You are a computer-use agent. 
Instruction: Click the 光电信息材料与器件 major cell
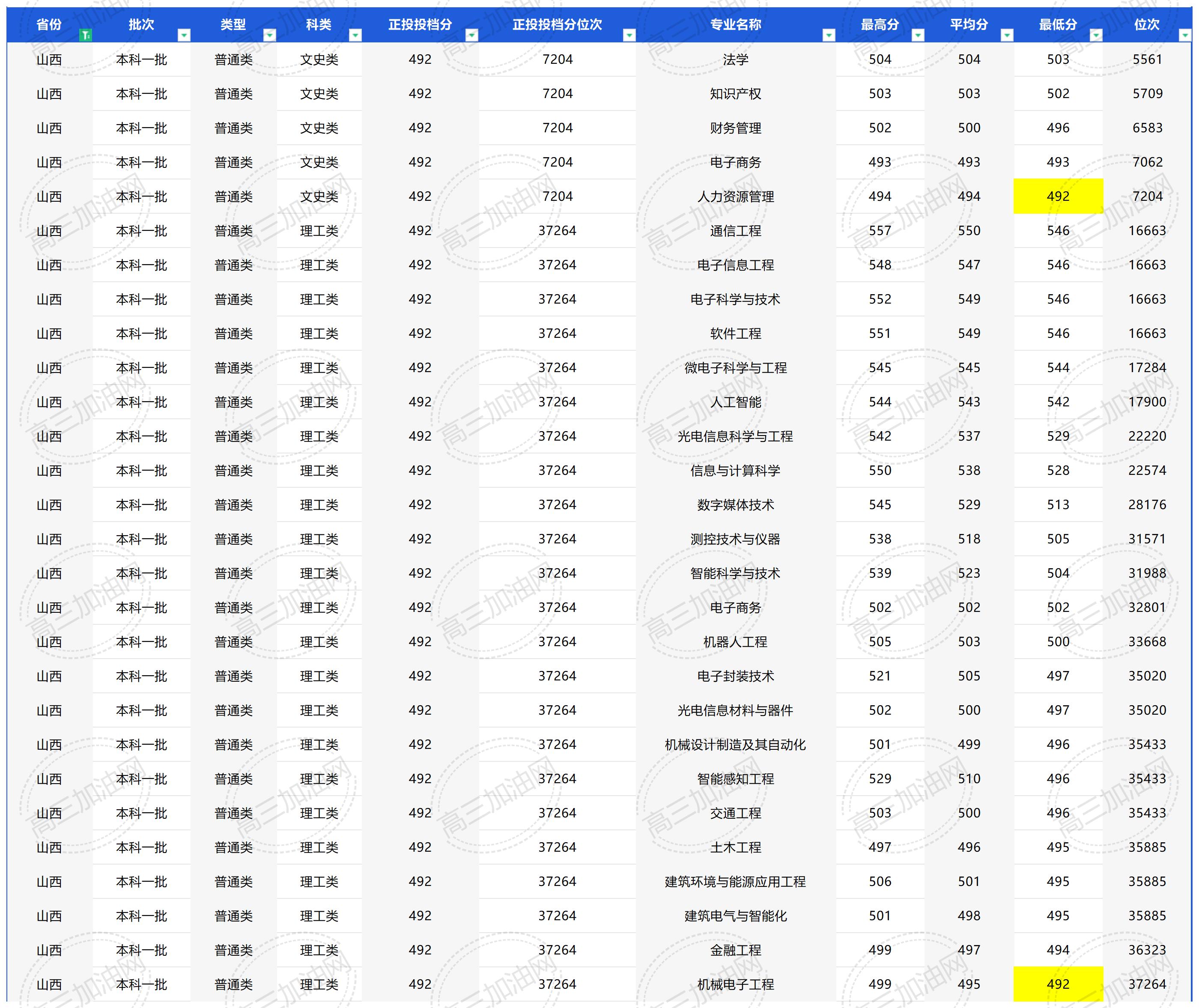[736, 710]
